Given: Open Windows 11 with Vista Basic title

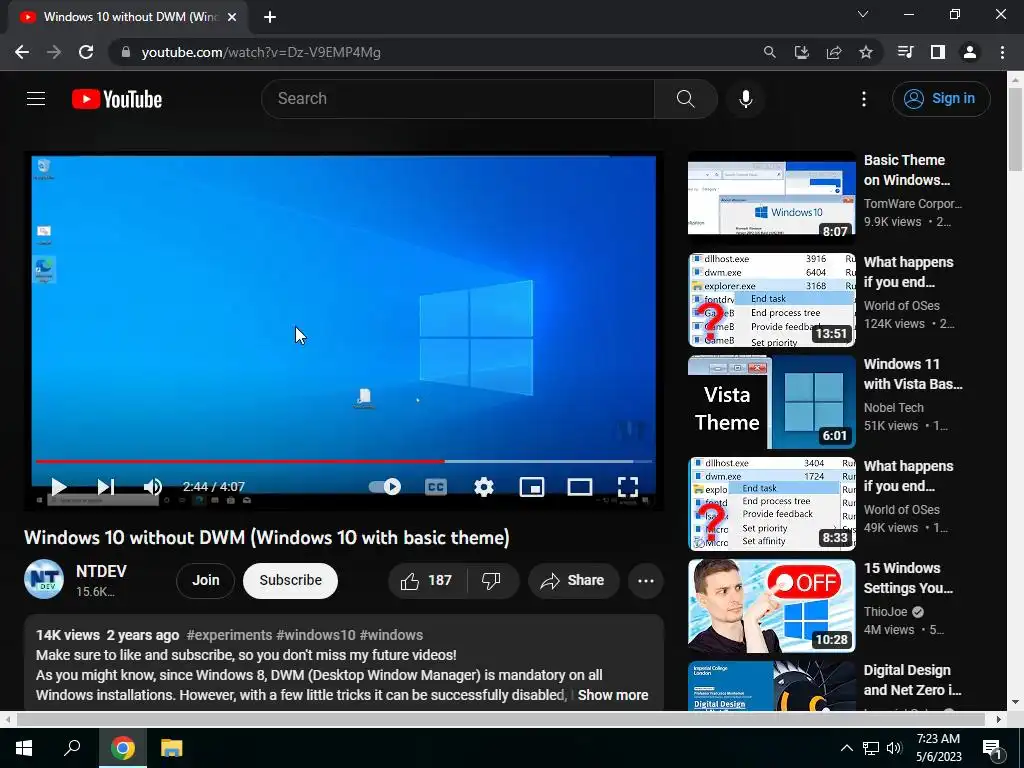Looking at the screenshot, I should [912, 374].
